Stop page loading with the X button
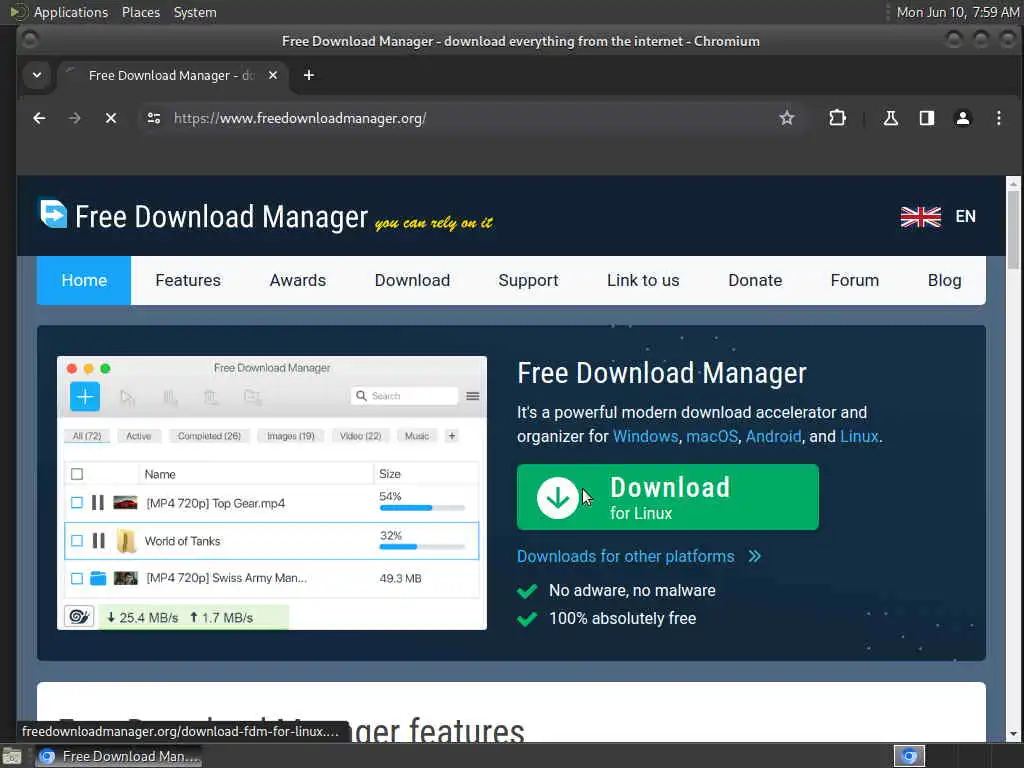The height and width of the screenshot is (768, 1024). (x=111, y=118)
